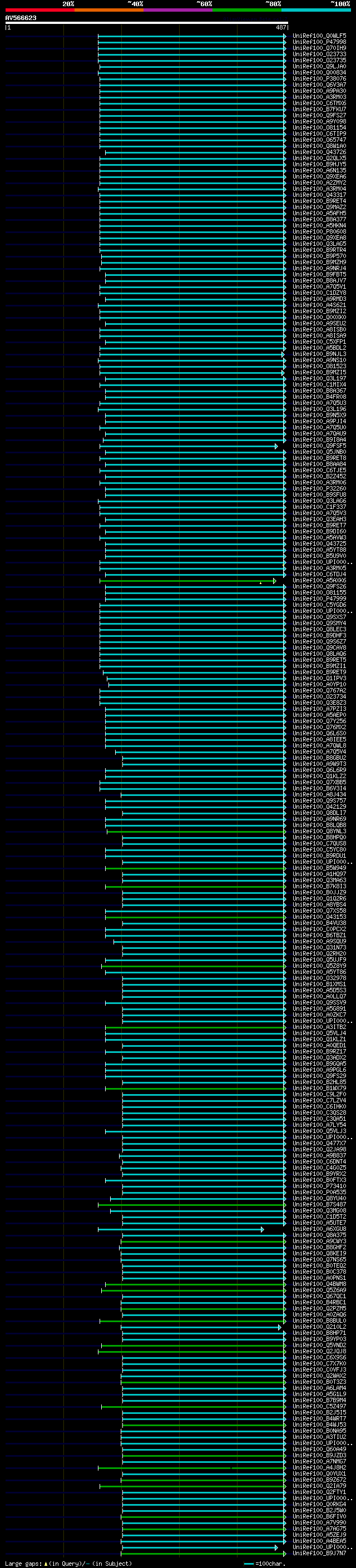
Task: Select the UniRef100_C6TDJ4 label
Action: pos(319,575)
